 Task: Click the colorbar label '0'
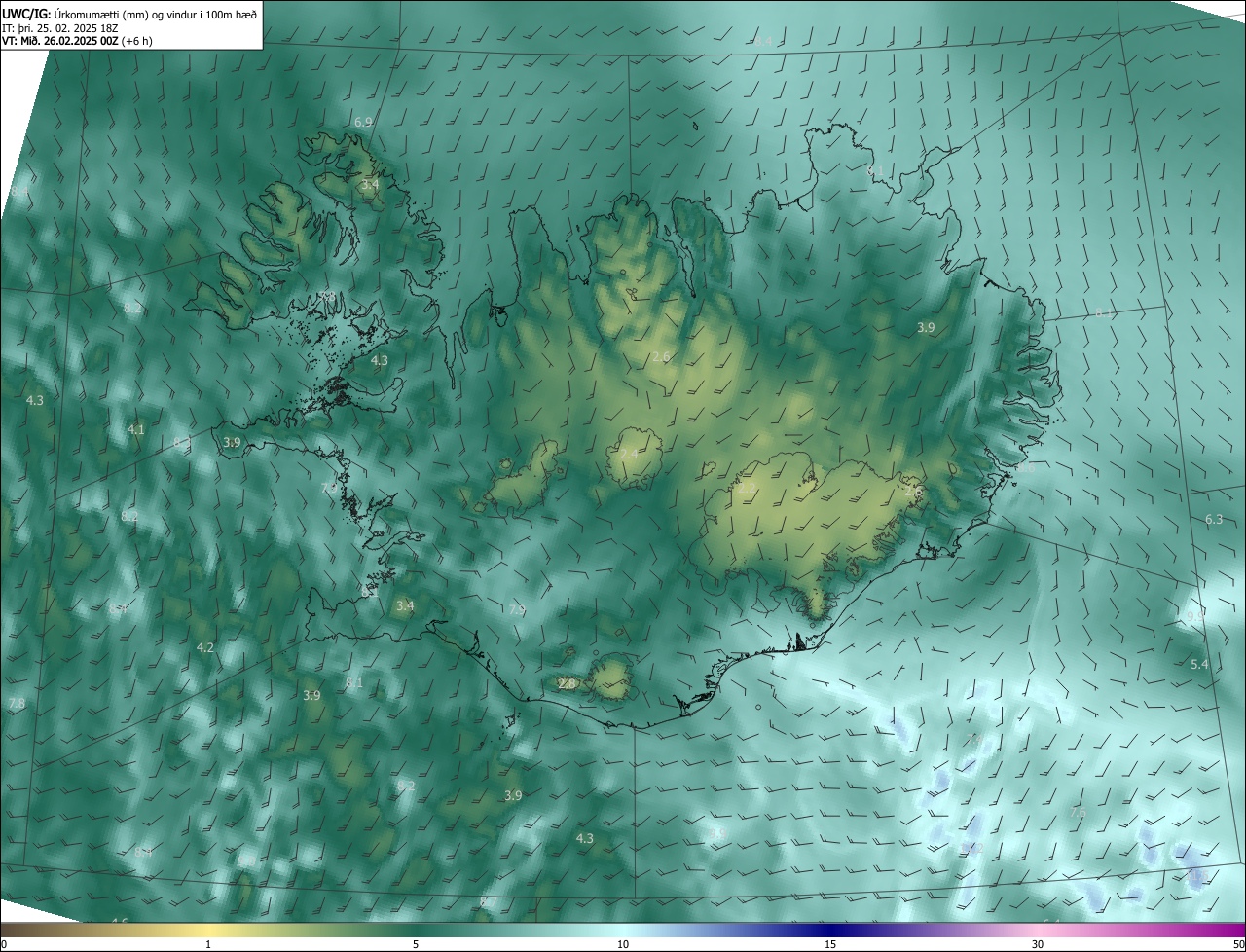click(x=4, y=945)
